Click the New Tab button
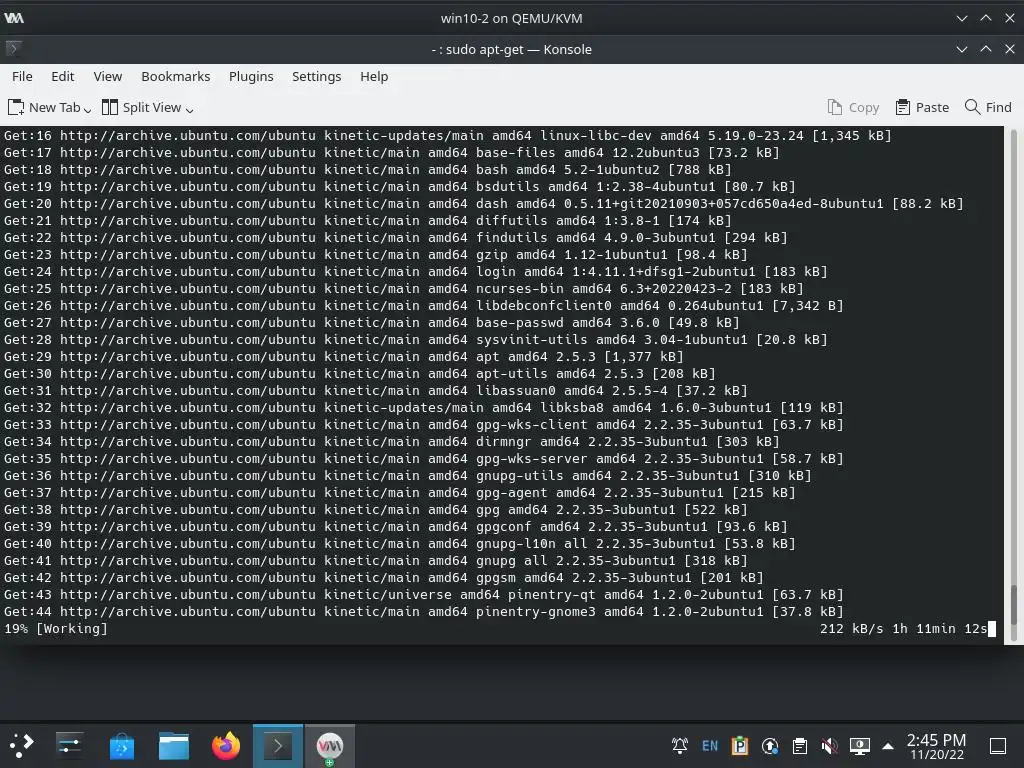 (44, 107)
